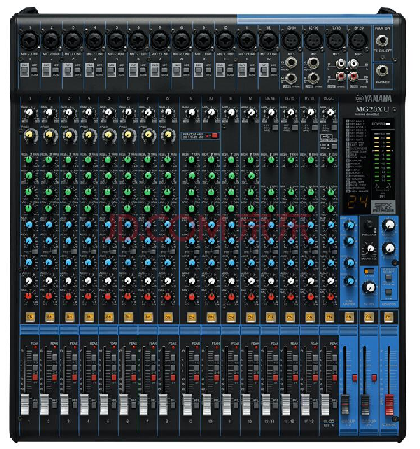Click the channel 1 white fader cap
This screenshot has height=449, width=420.
(x=25, y=404)
